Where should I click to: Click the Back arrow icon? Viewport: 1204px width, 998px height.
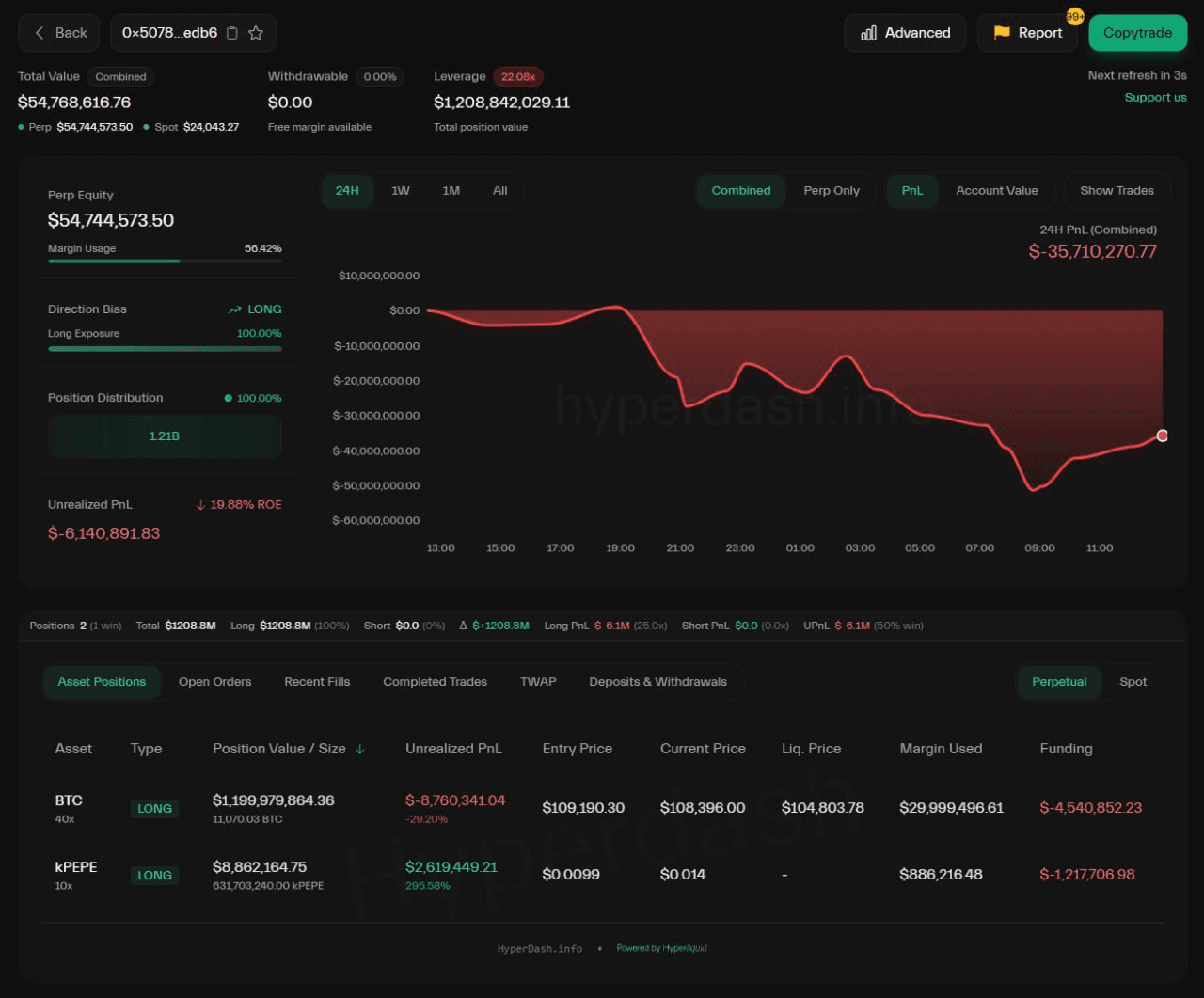point(40,33)
